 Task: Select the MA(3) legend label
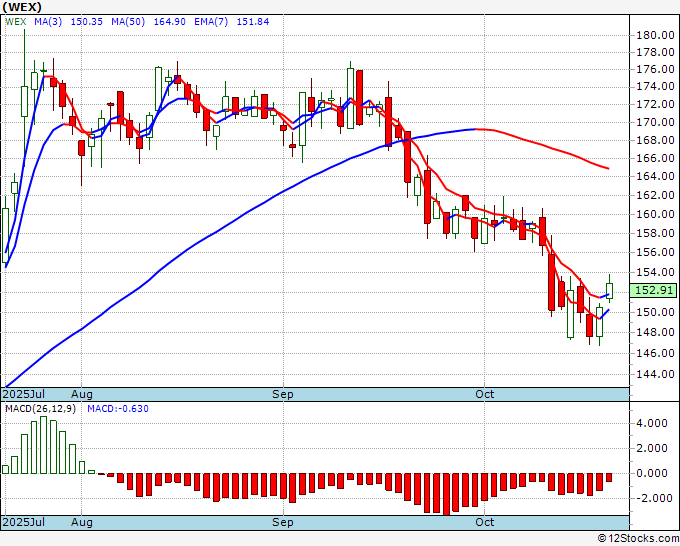click(x=48, y=22)
